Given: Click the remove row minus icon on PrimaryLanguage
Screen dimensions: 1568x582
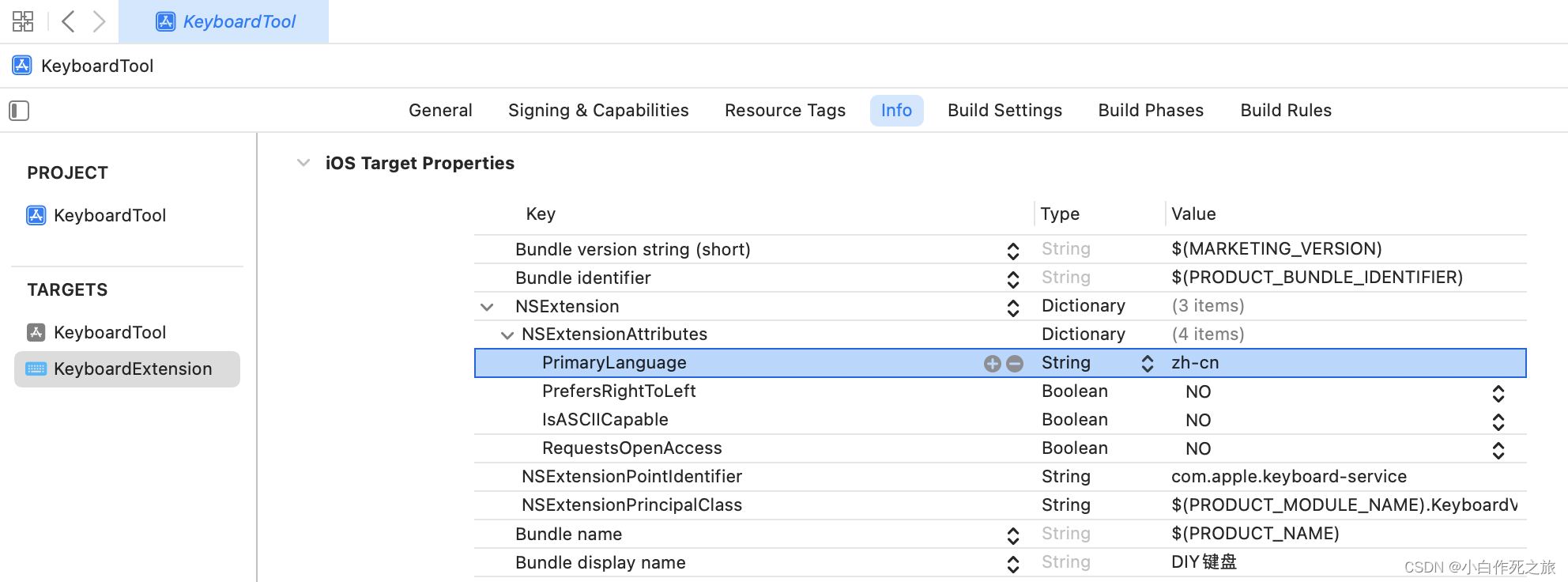Looking at the screenshot, I should tap(1015, 364).
